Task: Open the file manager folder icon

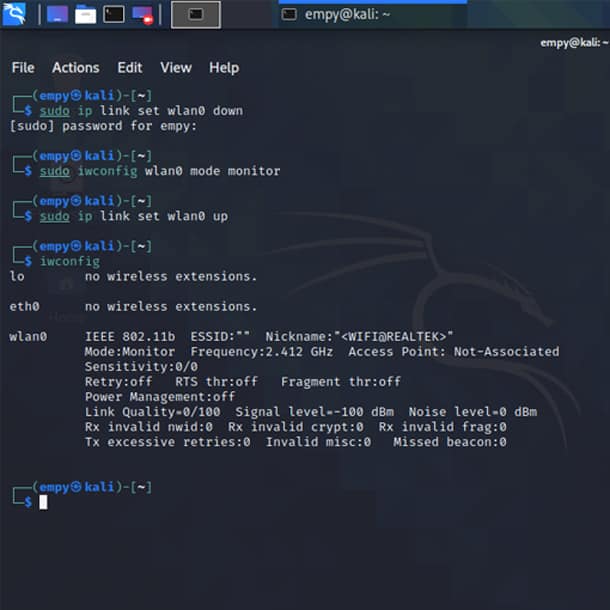Action: coord(85,14)
